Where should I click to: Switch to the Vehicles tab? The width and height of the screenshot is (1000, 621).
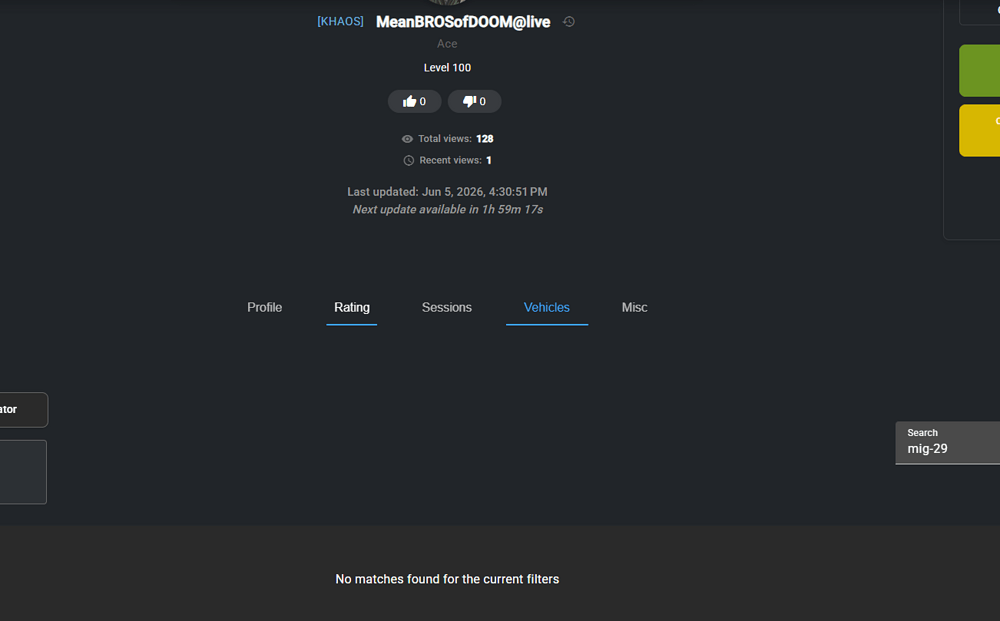click(547, 307)
